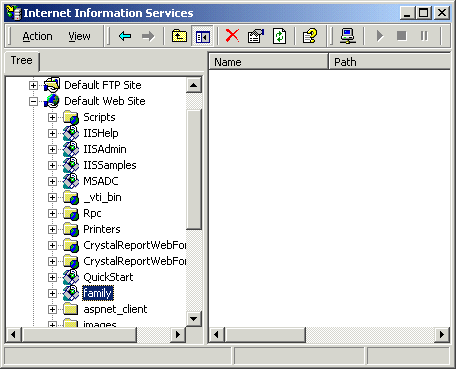Stop item with the square icon
This screenshot has height=369, width=456.
pos(402,36)
